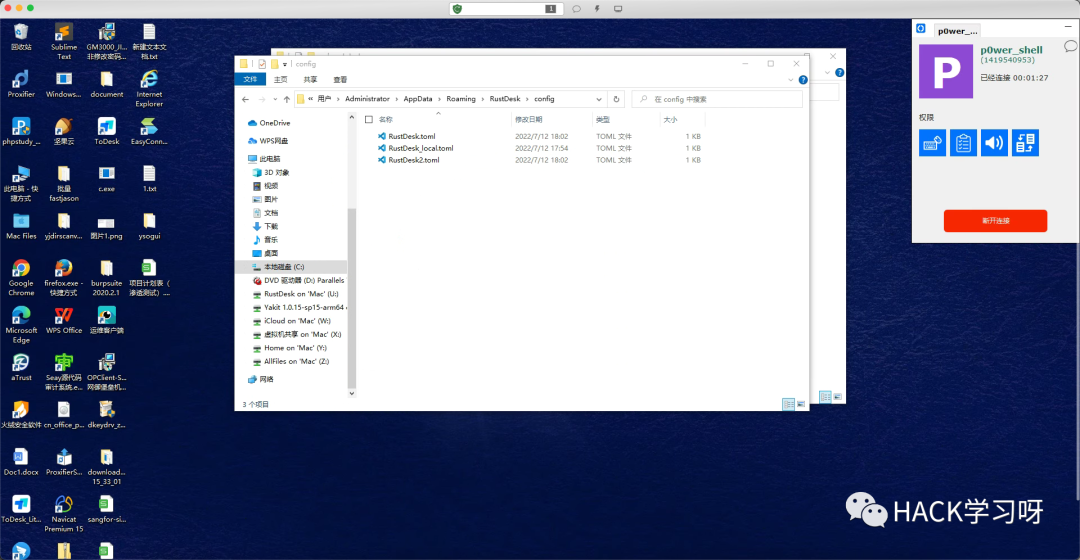1080x560 pixels.
Task: Toggle clipboard permission in RustDesk panel
Action: pyautogui.click(x=963, y=143)
